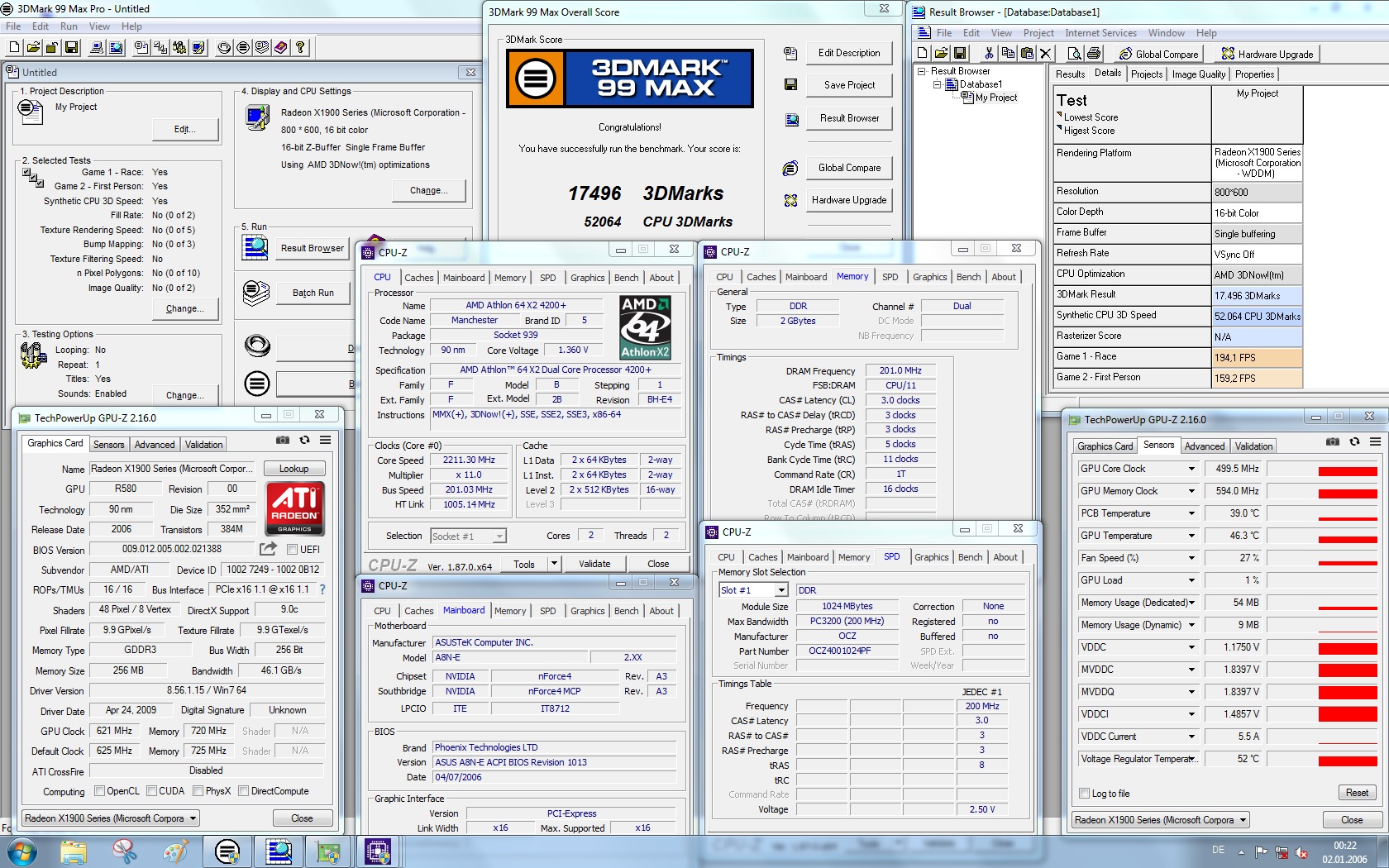Switch to the Advanced tab in GPU-Z Sensors window
The width and height of the screenshot is (1389, 868).
[1204, 446]
